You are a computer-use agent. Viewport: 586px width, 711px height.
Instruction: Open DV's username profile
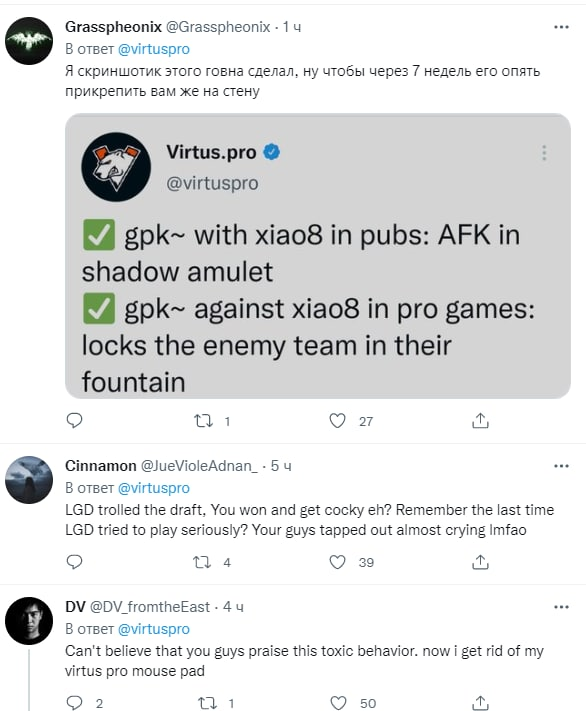coord(75,607)
